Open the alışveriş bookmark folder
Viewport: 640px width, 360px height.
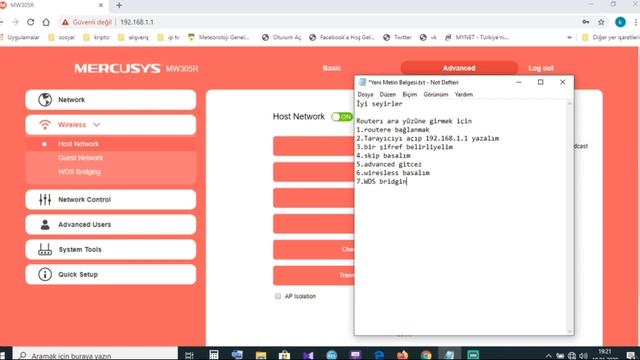[x=133, y=37]
